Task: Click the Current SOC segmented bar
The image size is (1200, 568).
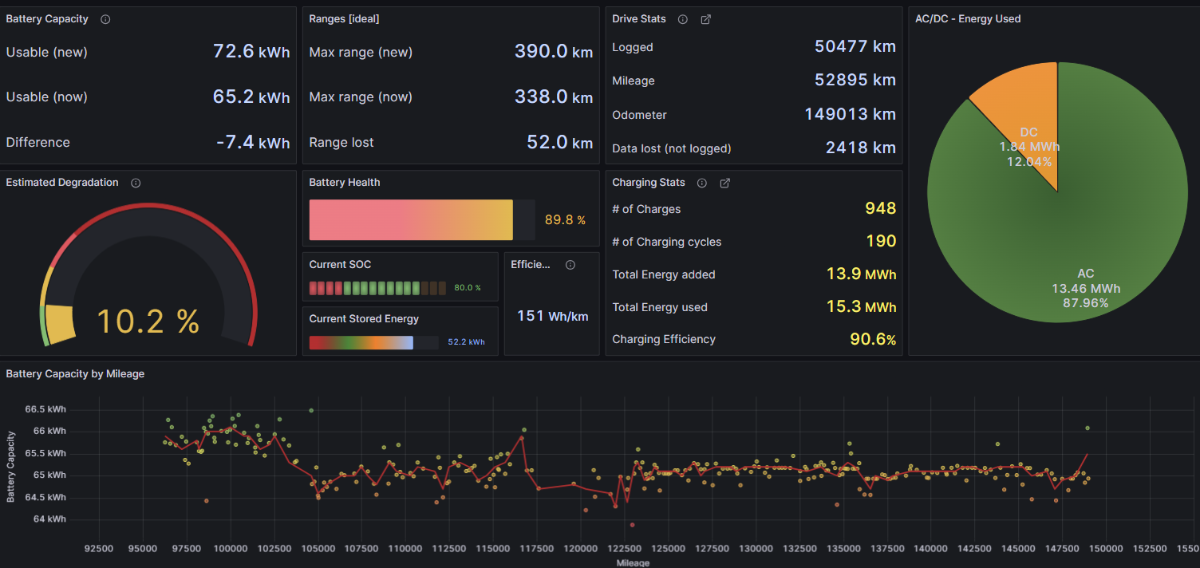Action: (x=377, y=288)
